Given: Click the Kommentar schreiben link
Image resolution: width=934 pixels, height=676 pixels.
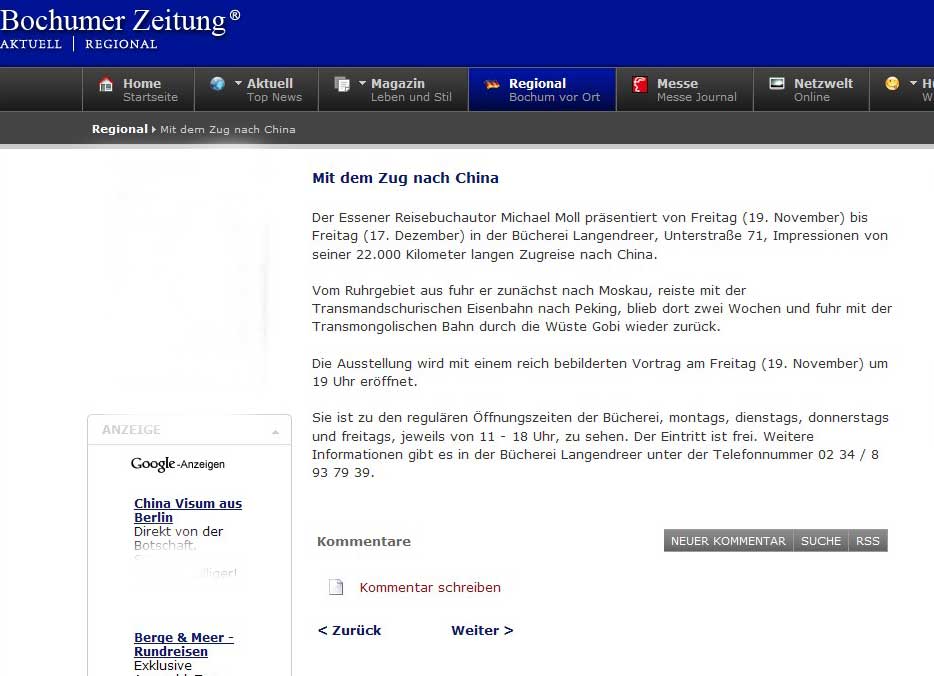Looking at the screenshot, I should click(x=430, y=588).
